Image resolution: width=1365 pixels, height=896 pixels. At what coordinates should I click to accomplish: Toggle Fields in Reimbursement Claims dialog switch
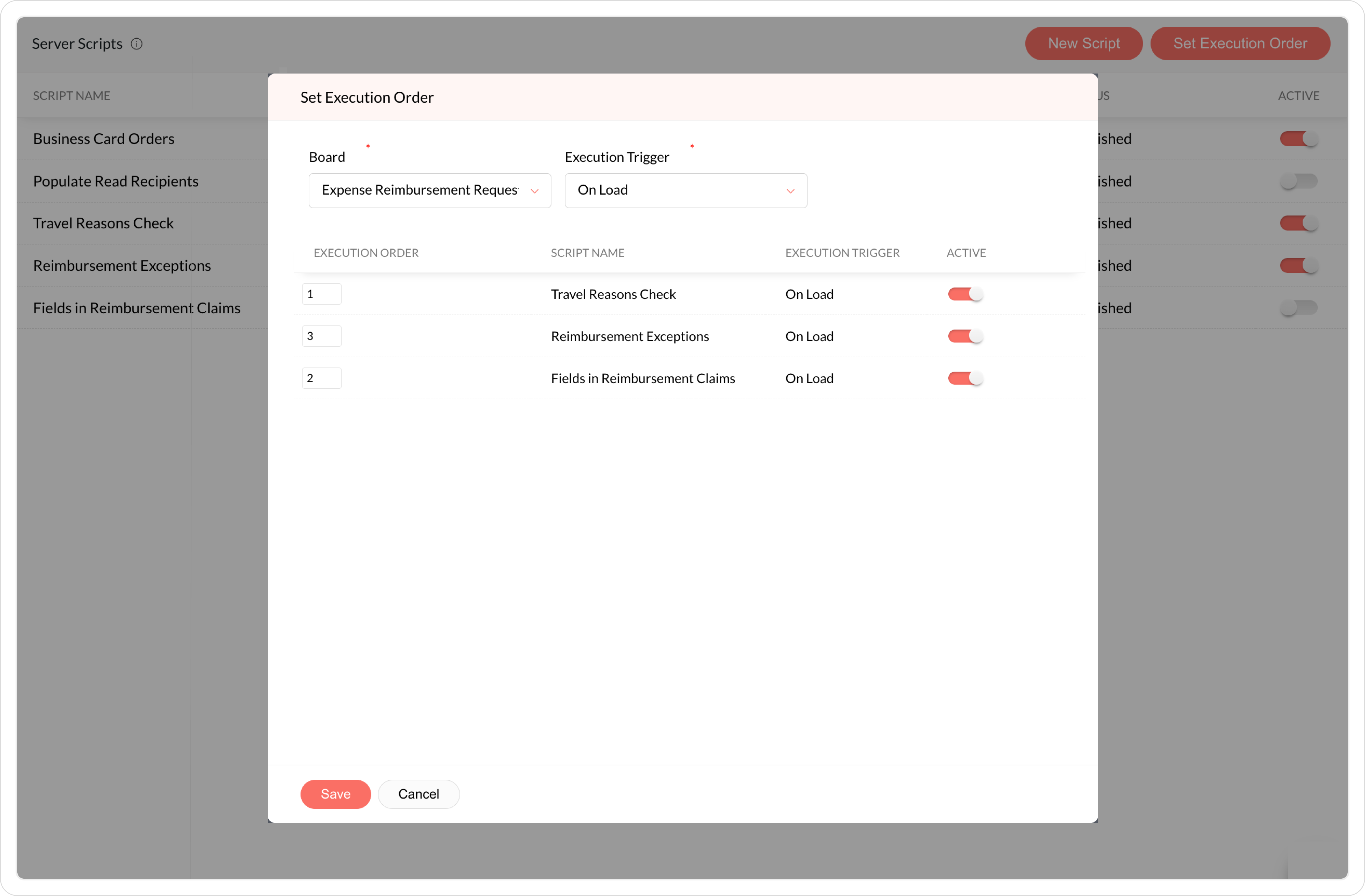(x=965, y=378)
